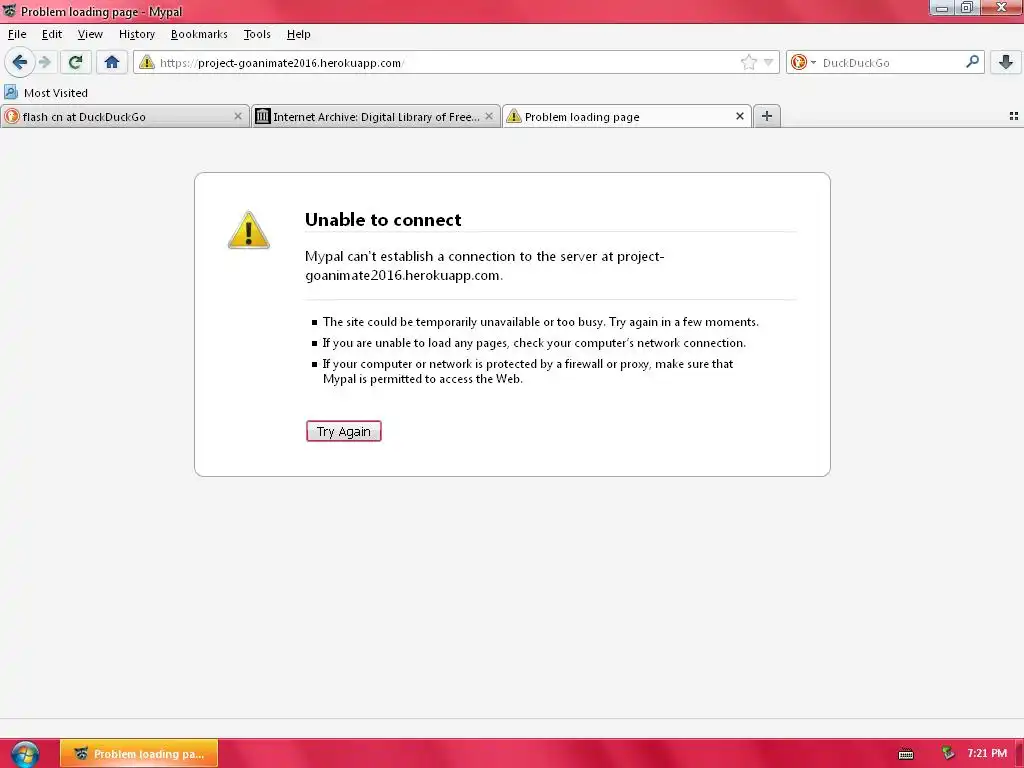The height and width of the screenshot is (768, 1024).
Task: Click the 'Unable to connect' heading
Action: [x=383, y=219]
